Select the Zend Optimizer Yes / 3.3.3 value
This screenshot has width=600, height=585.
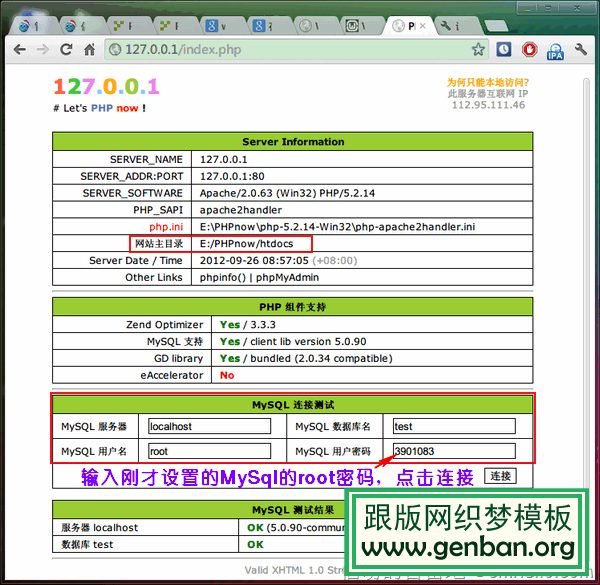tap(248, 325)
